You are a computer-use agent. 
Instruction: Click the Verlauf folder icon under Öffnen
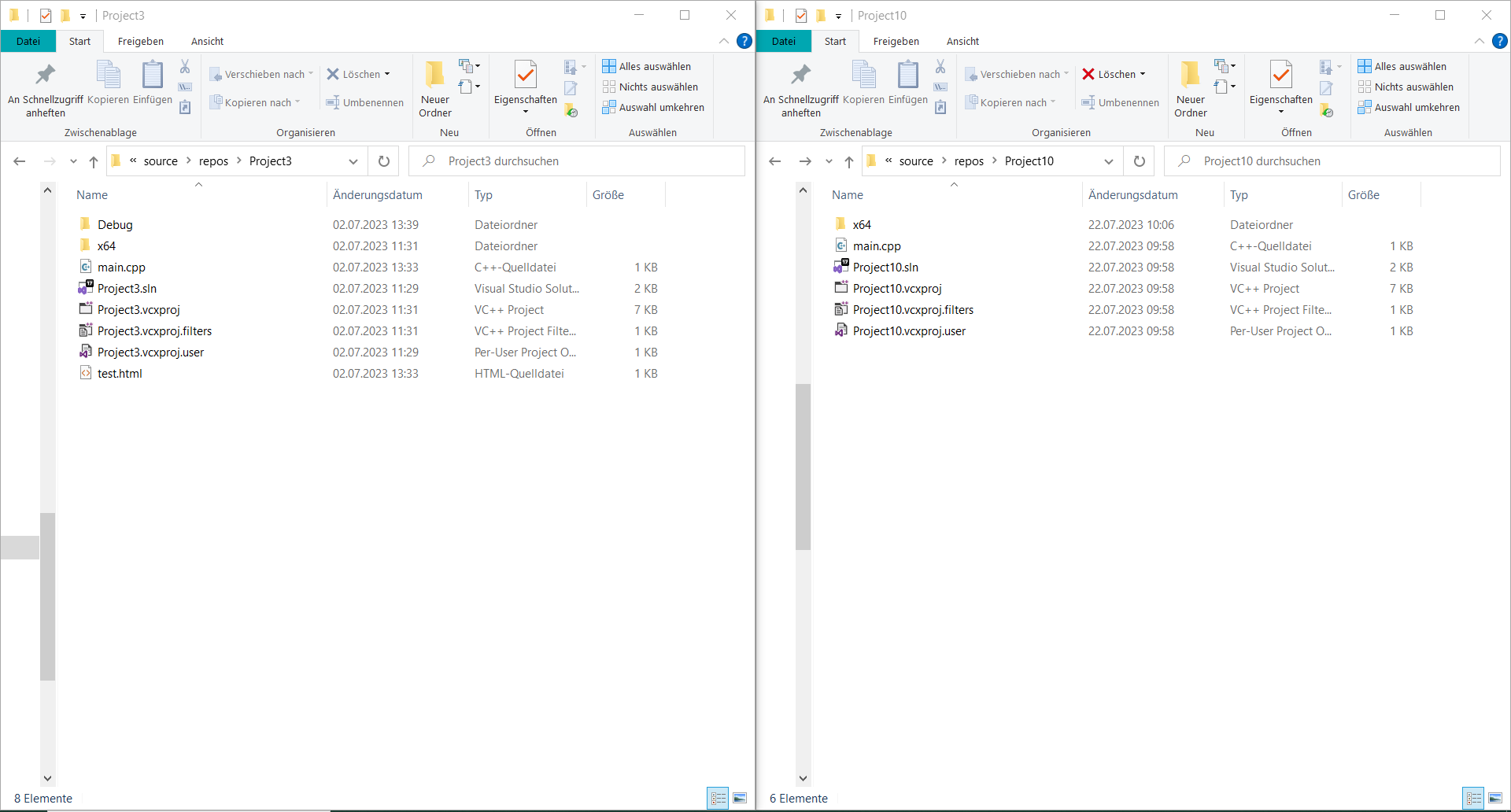(571, 111)
